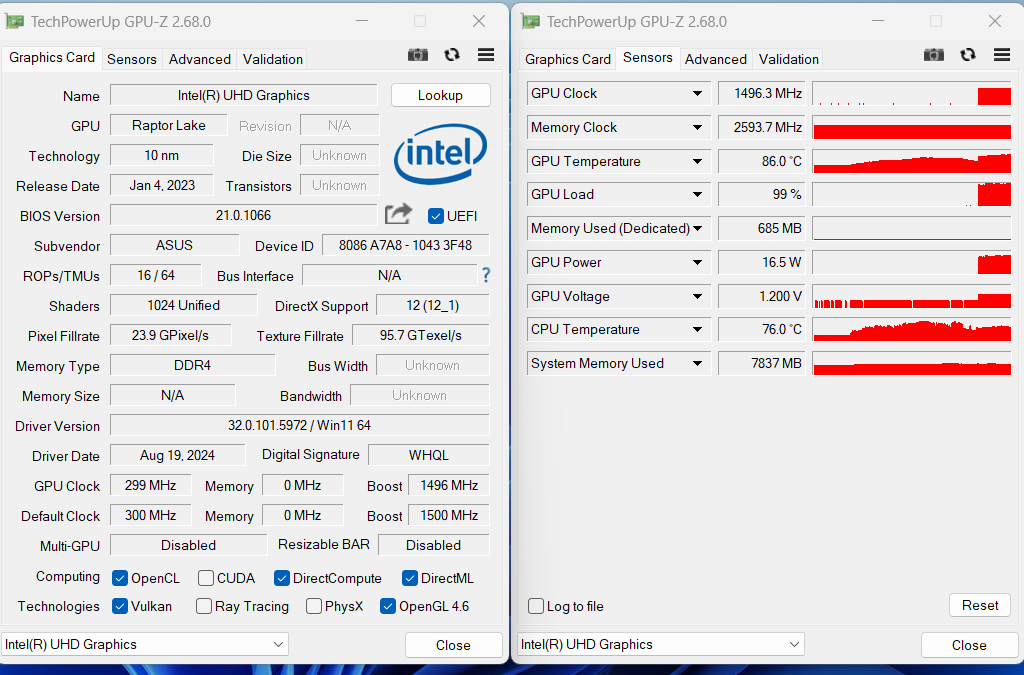Switch to Validation tab in the left window

click(273, 59)
